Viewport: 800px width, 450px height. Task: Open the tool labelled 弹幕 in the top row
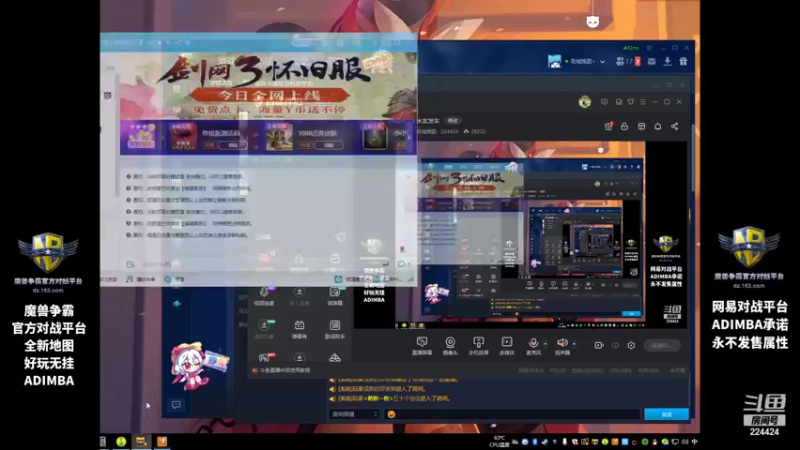coord(335,296)
